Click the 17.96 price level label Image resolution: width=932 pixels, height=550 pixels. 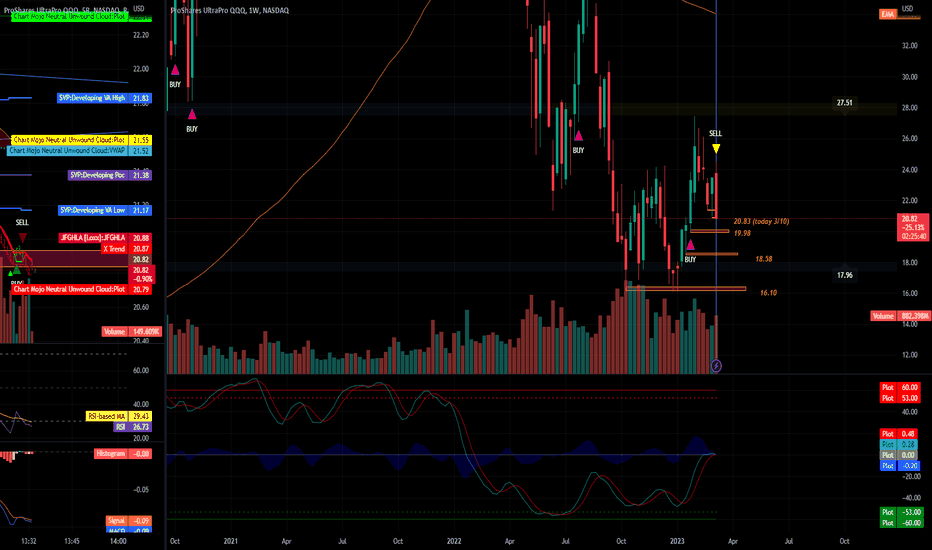pyautogui.click(x=845, y=275)
